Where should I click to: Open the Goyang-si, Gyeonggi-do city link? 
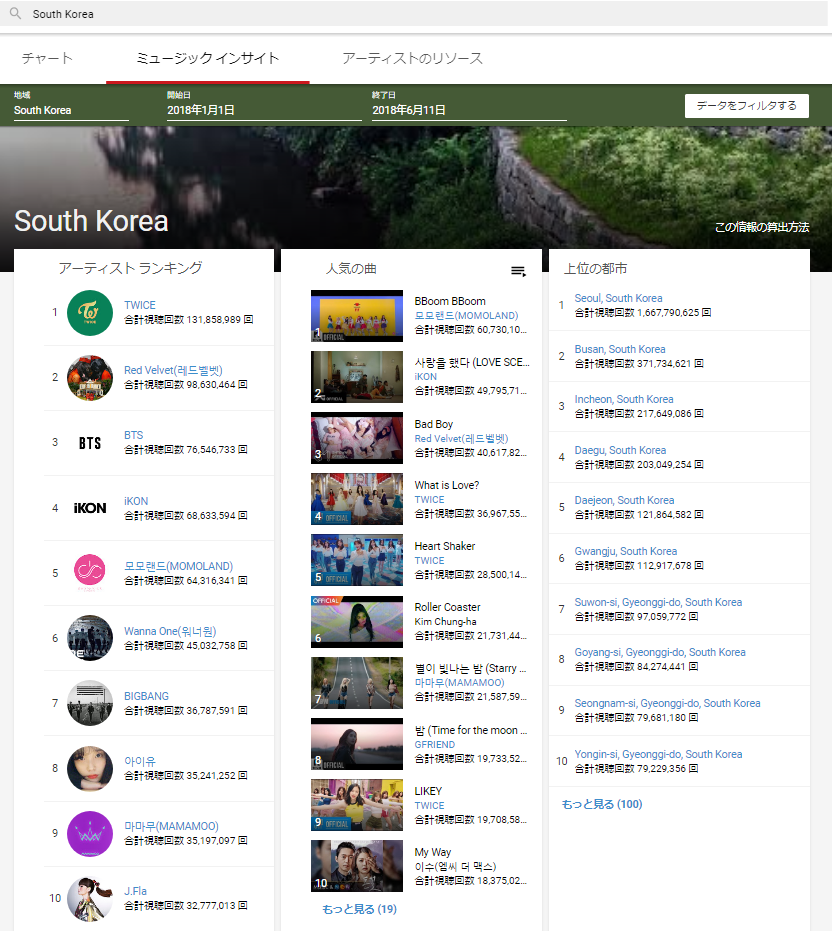[x=660, y=652]
